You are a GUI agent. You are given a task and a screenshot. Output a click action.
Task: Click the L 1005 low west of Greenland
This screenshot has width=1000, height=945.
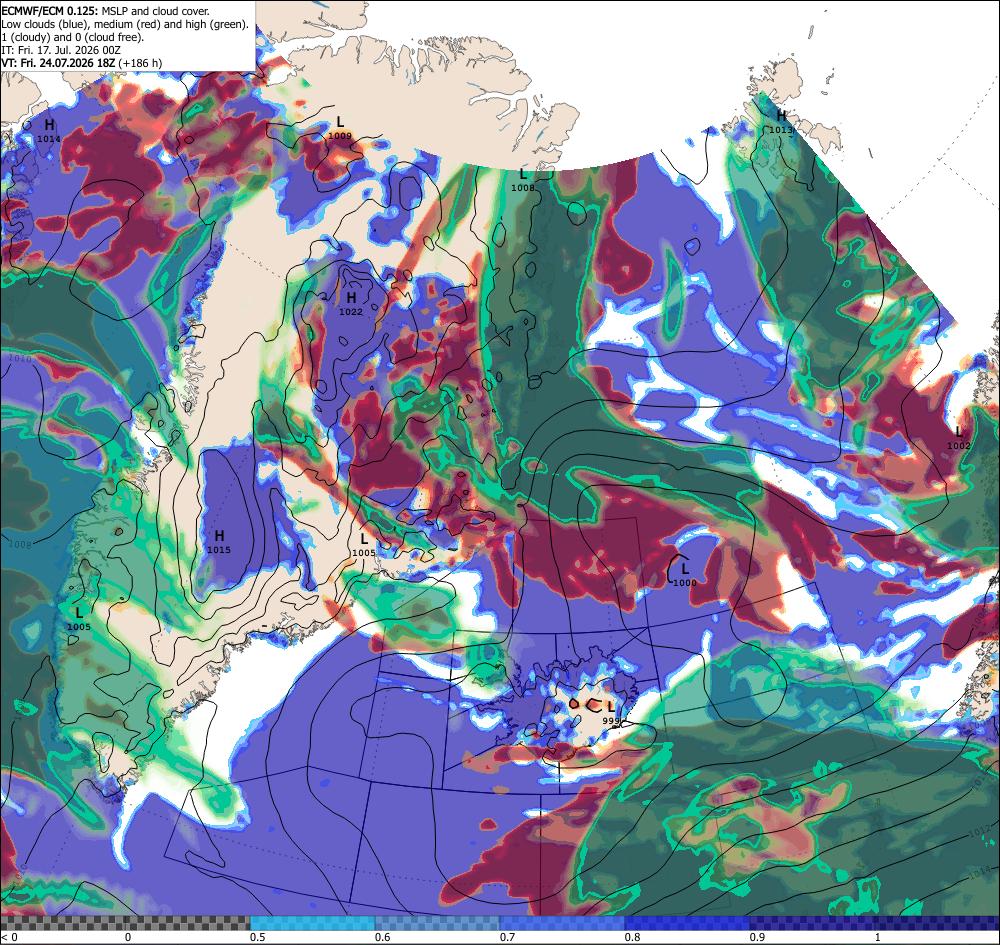[78, 618]
